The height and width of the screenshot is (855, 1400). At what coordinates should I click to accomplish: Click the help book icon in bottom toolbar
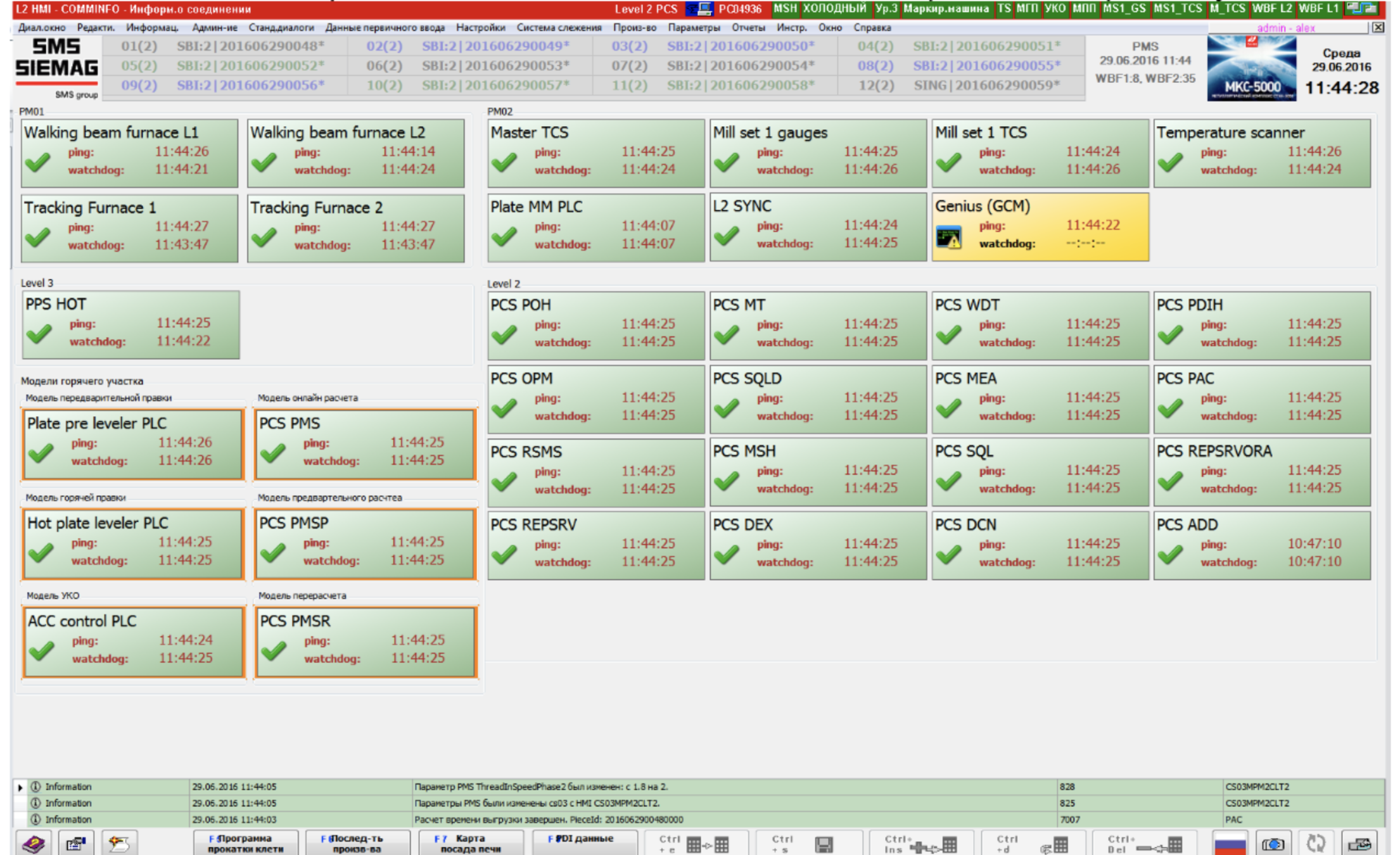point(34,843)
